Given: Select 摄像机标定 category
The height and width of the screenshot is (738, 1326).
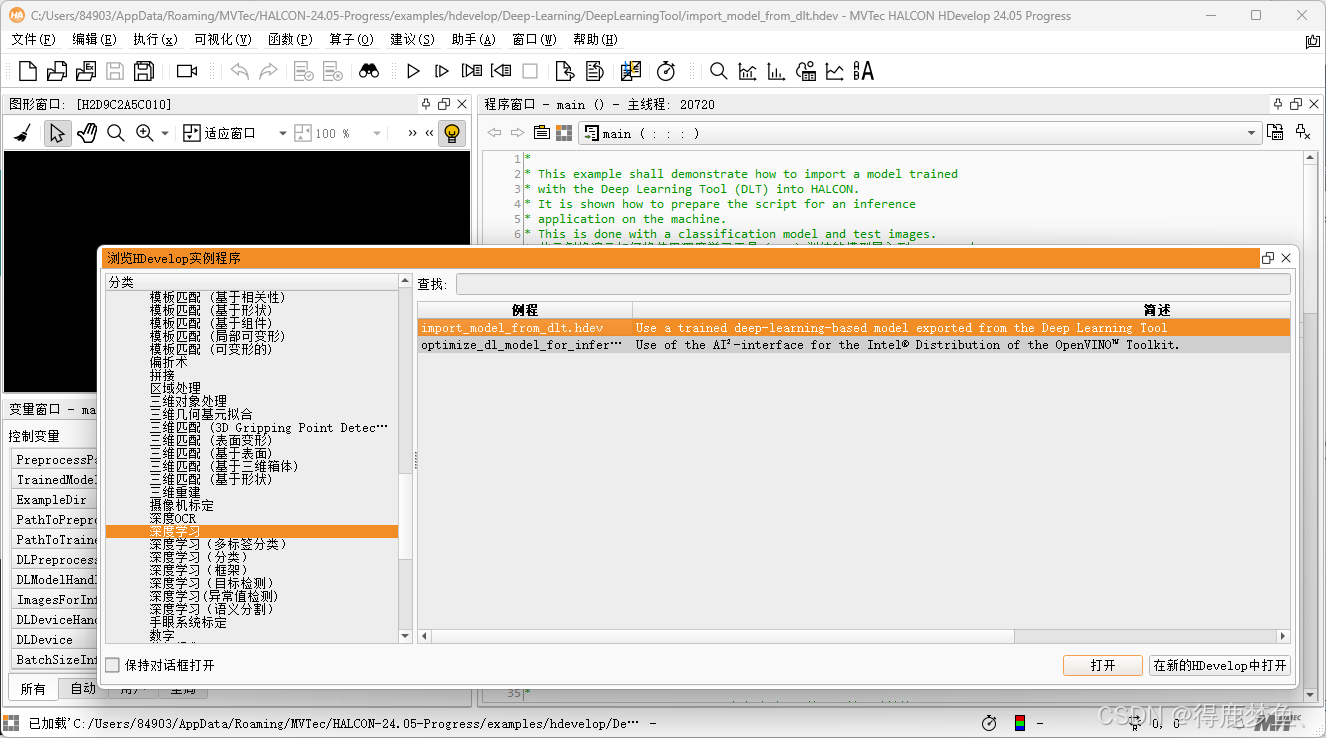Looking at the screenshot, I should (x=181, y=505).
